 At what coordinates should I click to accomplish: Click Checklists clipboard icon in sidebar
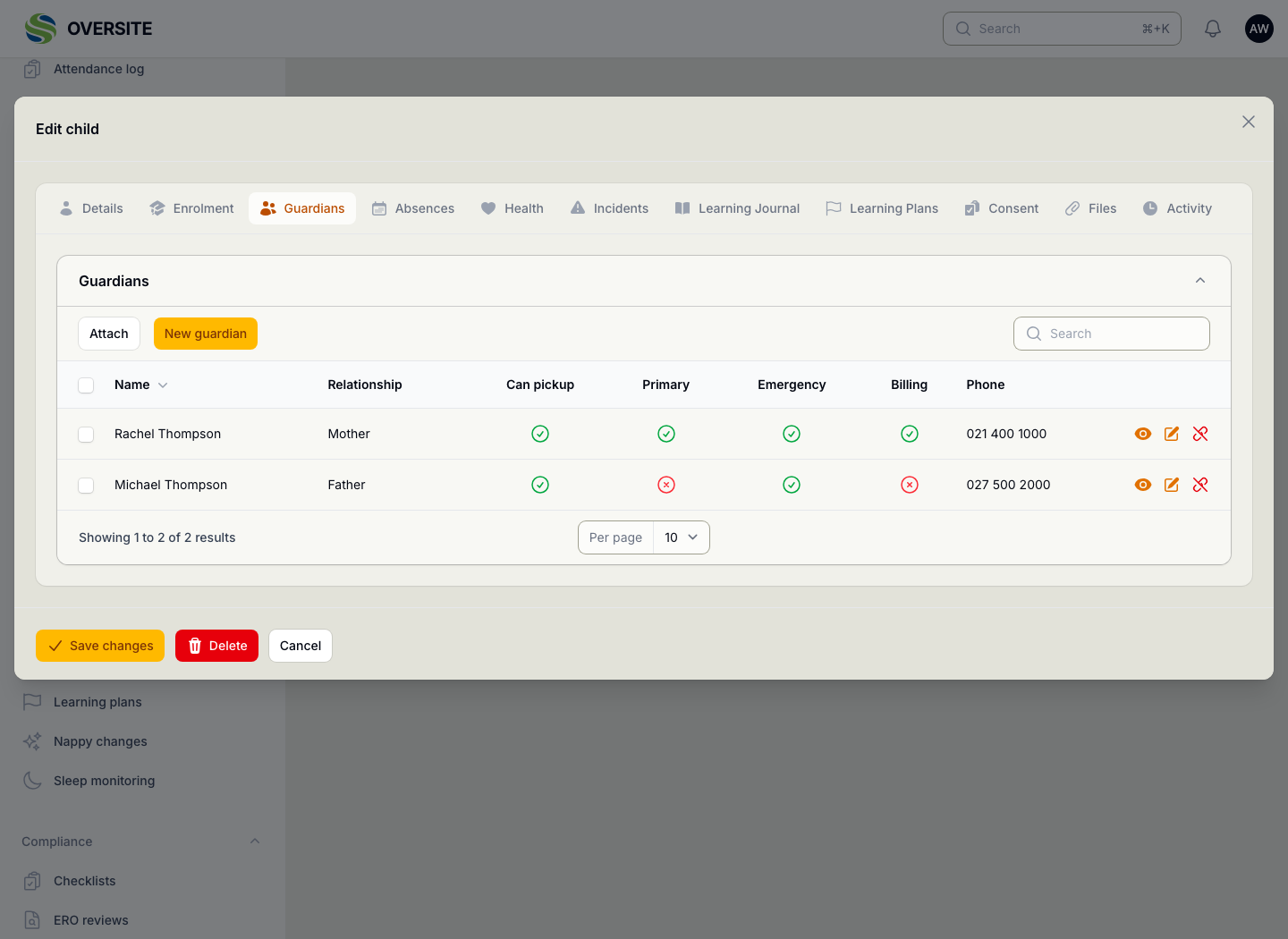tap(32, 881)
